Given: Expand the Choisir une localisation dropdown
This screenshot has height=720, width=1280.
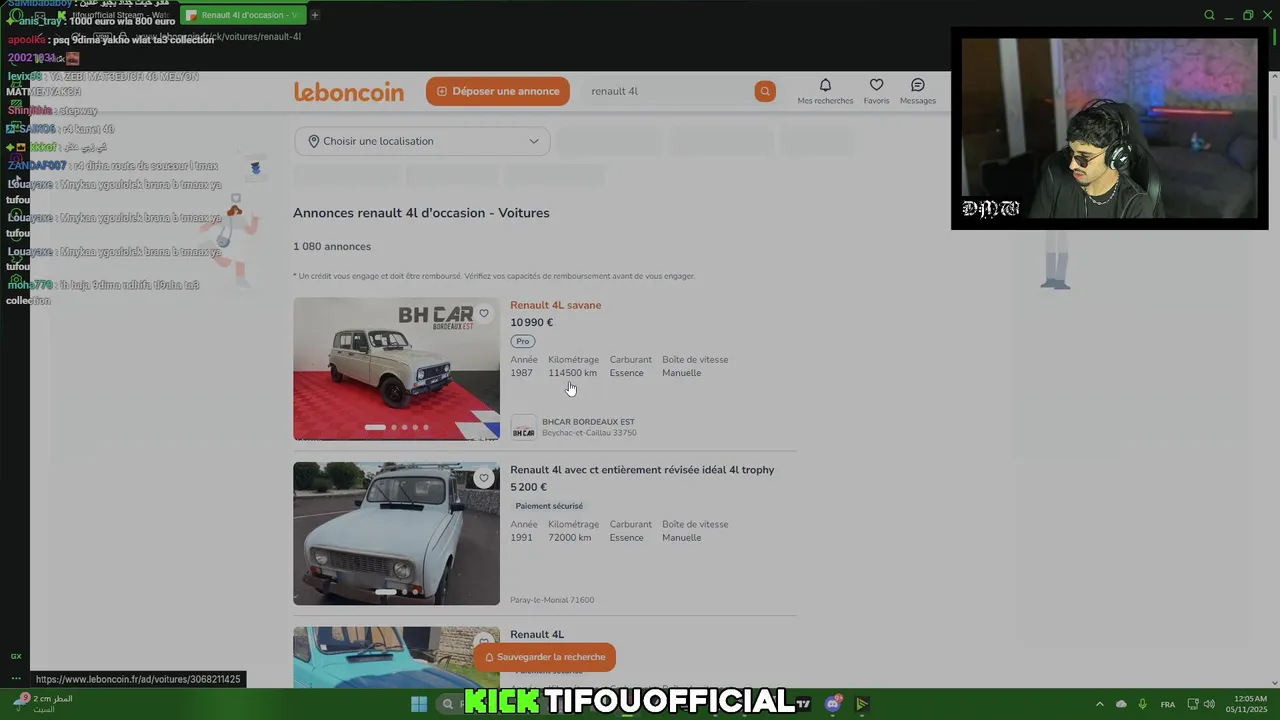Looking at the screenshot, I should tap(422, 141).
